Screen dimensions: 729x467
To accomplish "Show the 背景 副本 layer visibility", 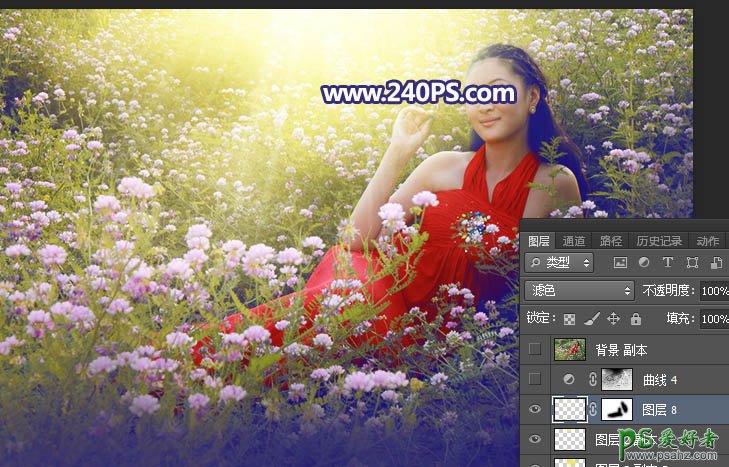I will (536, 350).
